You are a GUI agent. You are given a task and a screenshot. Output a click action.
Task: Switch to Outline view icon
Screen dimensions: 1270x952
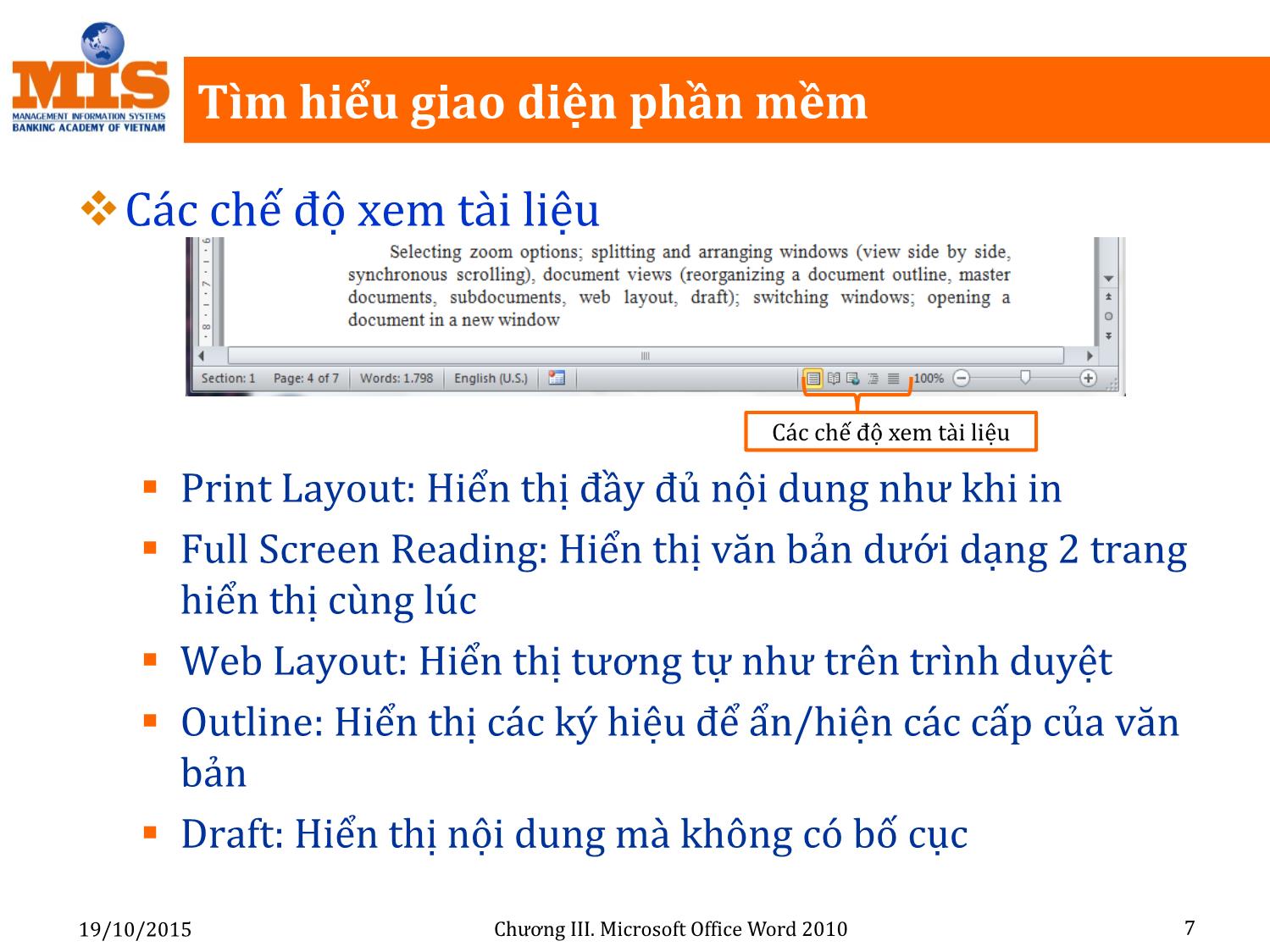click(873, 379)
